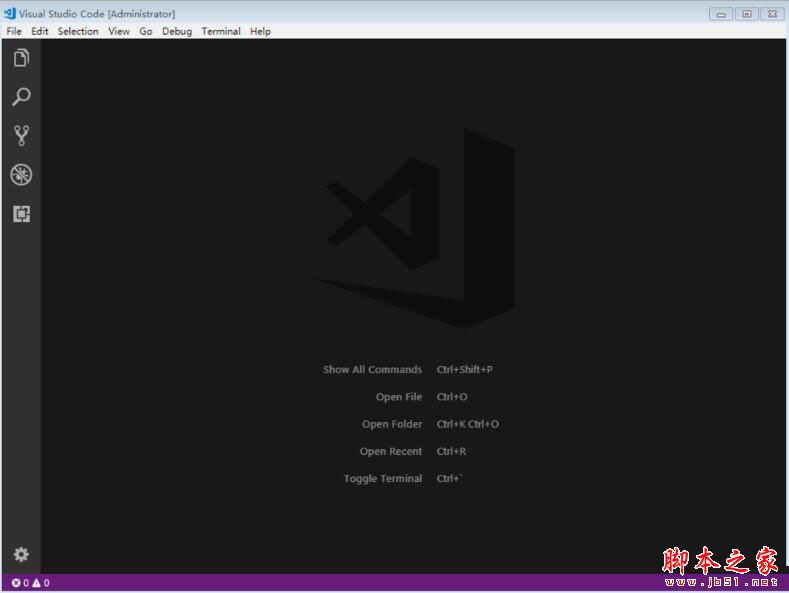This screenshot has height=593, width=789.
Task: Click the VS Code logo in title bar
Action: click(10, 13)
